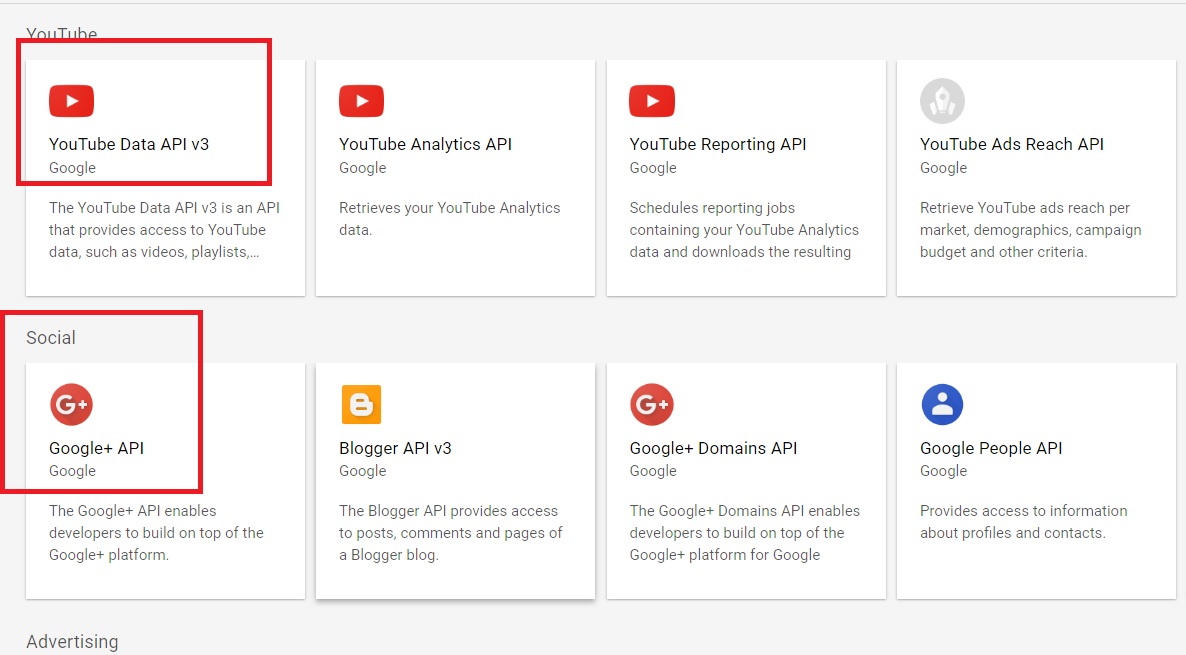Open the YouTube Ads Reach API title
1186x655 pixels.
coord(1011,144)
